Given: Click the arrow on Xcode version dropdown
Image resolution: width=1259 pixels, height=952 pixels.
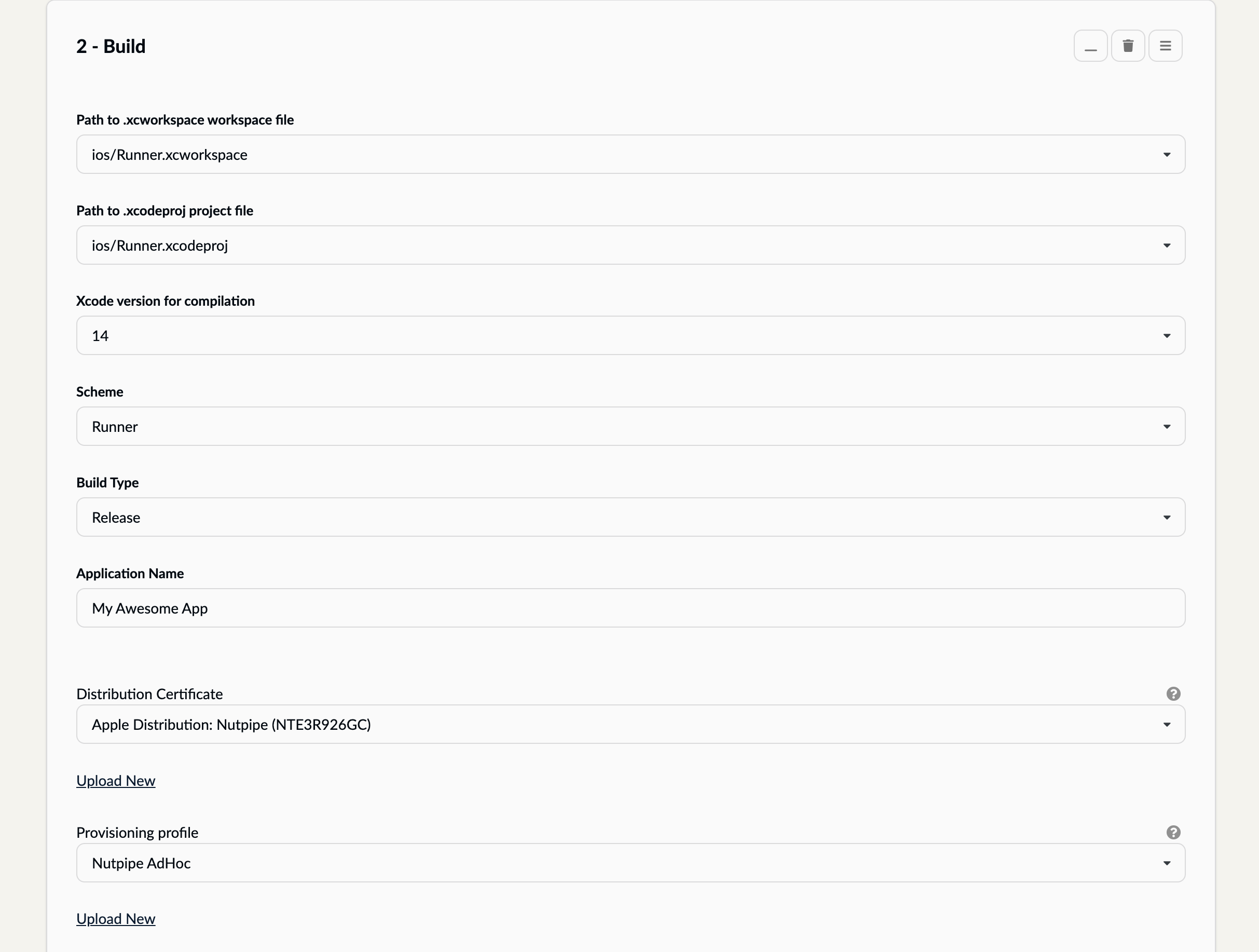Looking at the screenshot, I should (1166, 336).
